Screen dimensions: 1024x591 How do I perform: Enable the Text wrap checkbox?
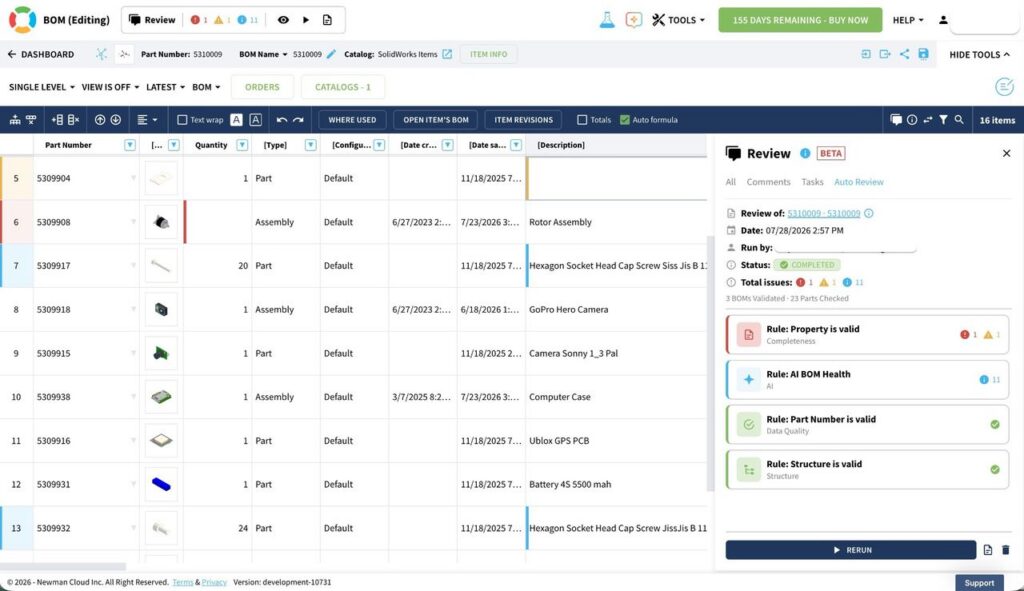pos(182,120)
